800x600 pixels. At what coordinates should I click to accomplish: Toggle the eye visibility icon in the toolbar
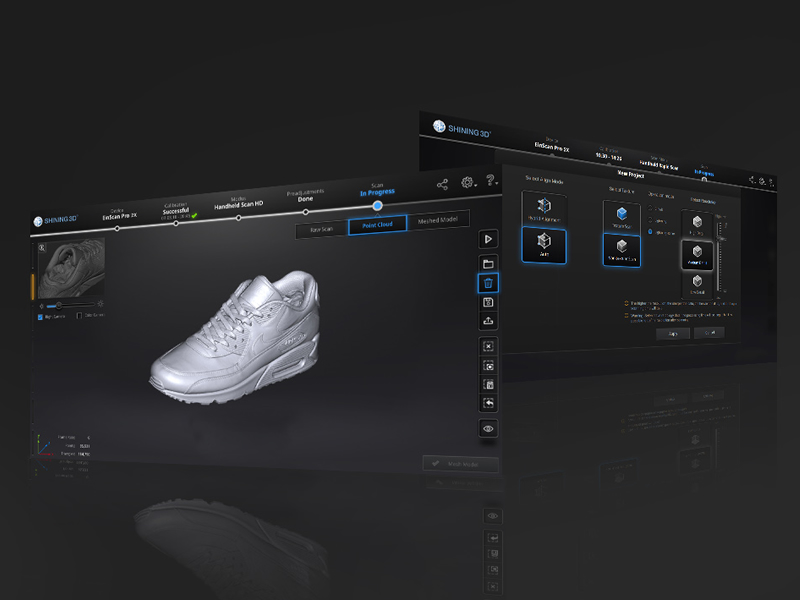coord(488,429)
